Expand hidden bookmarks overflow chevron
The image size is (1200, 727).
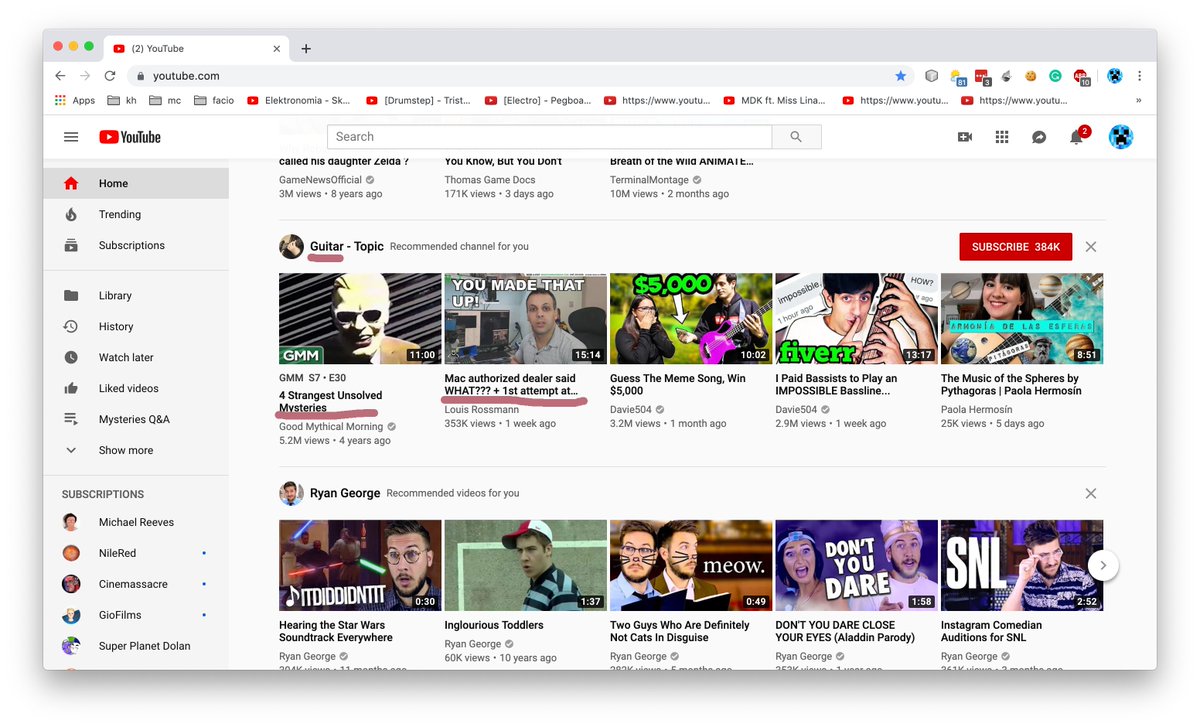1138,100
